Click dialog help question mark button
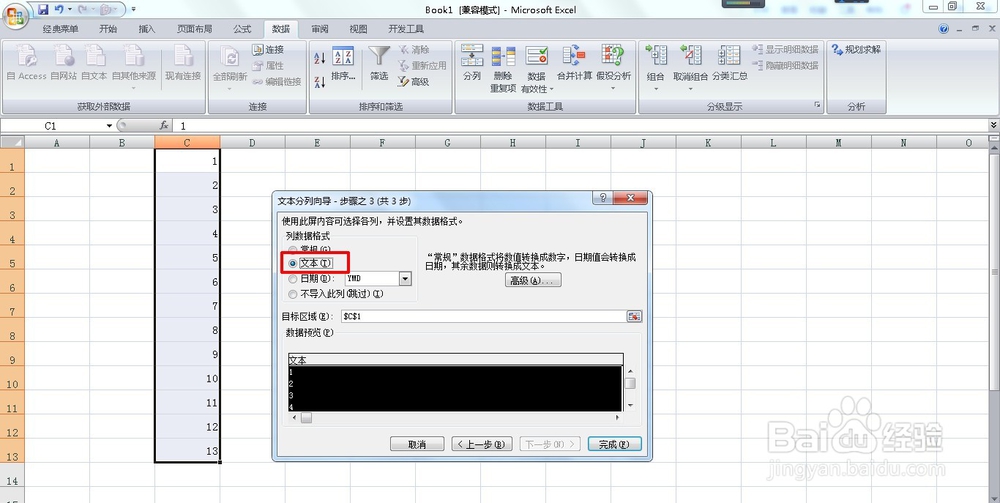The image size is (1000, 503). tap(603, 198)
